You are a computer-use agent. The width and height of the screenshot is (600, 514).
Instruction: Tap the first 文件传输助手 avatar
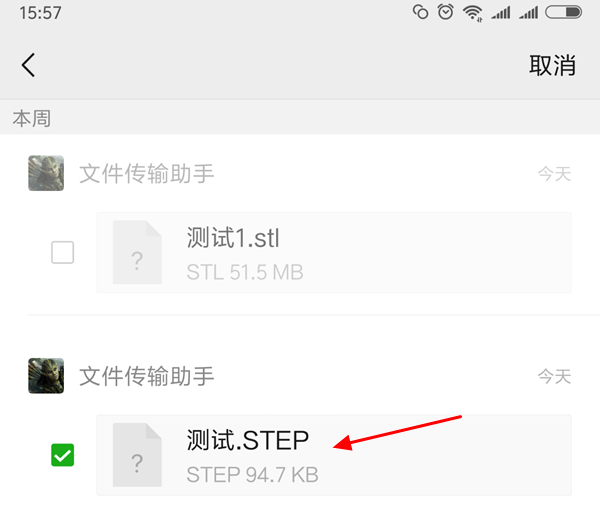point(46,173)
